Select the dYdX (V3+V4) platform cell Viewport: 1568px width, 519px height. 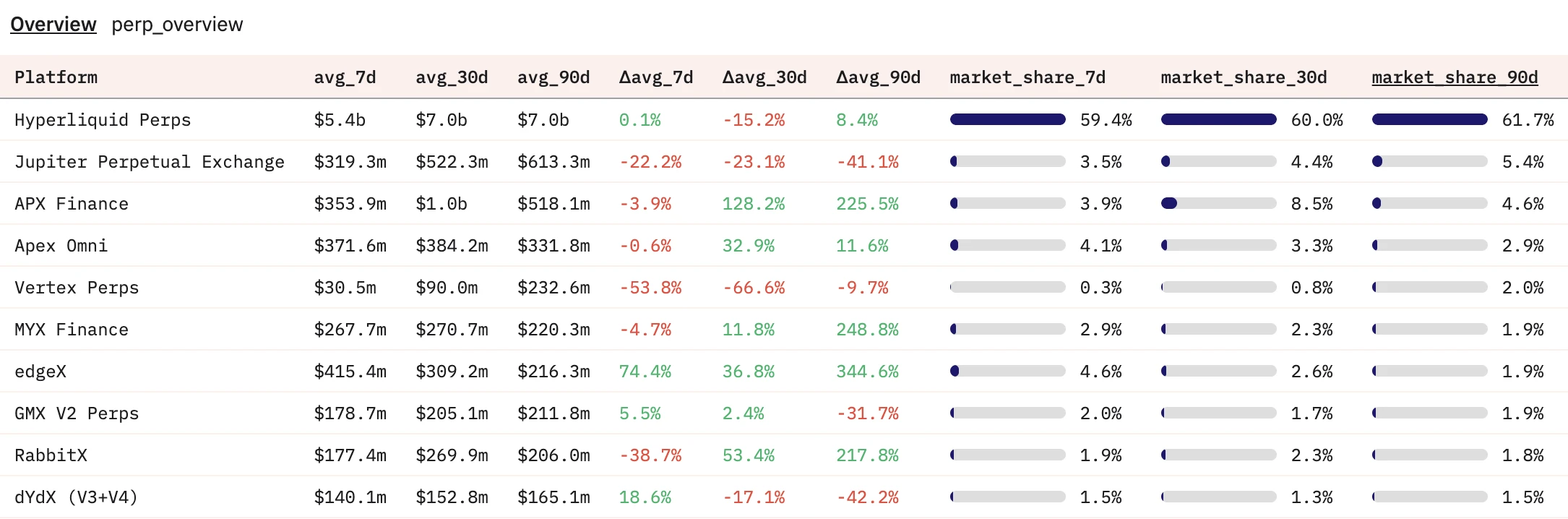pyautogui.click(x=76, y=497)
